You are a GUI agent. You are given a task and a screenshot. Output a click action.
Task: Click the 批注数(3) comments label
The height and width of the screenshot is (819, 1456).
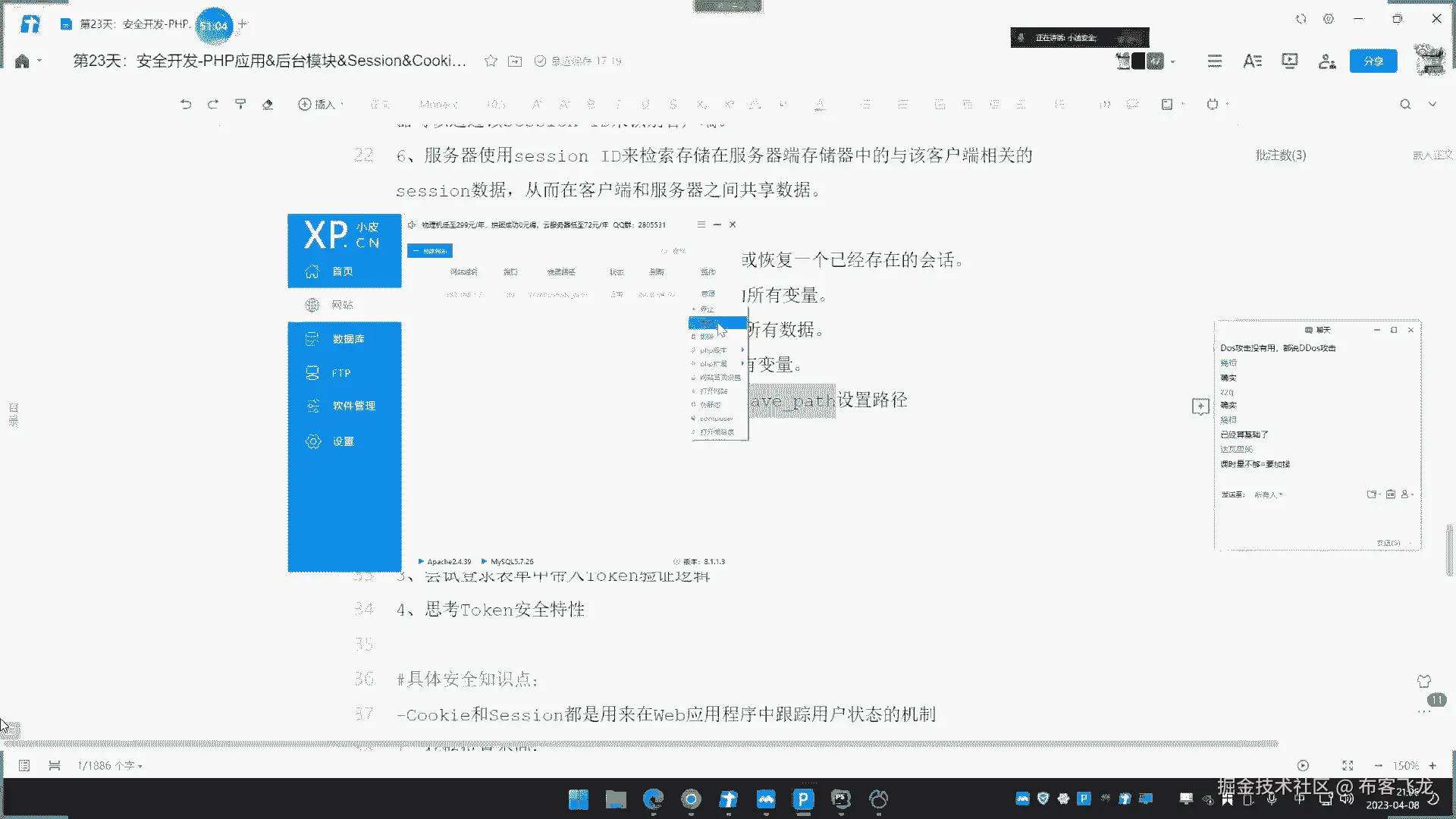pos(1280,155)
